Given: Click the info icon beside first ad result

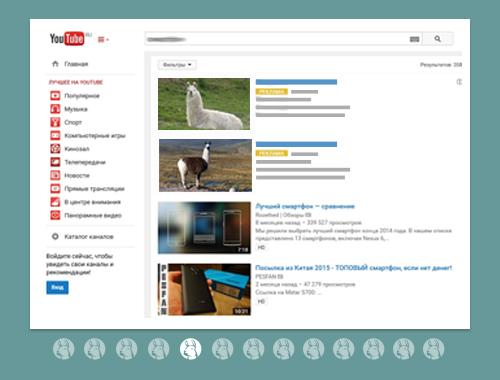Looking at the screenshot, I should pos(459,82).
